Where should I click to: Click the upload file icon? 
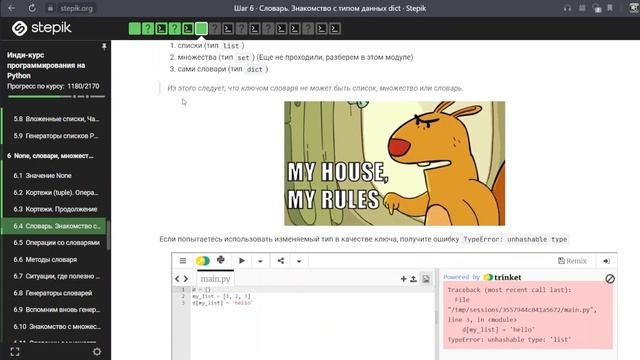[x=413, y=279]
